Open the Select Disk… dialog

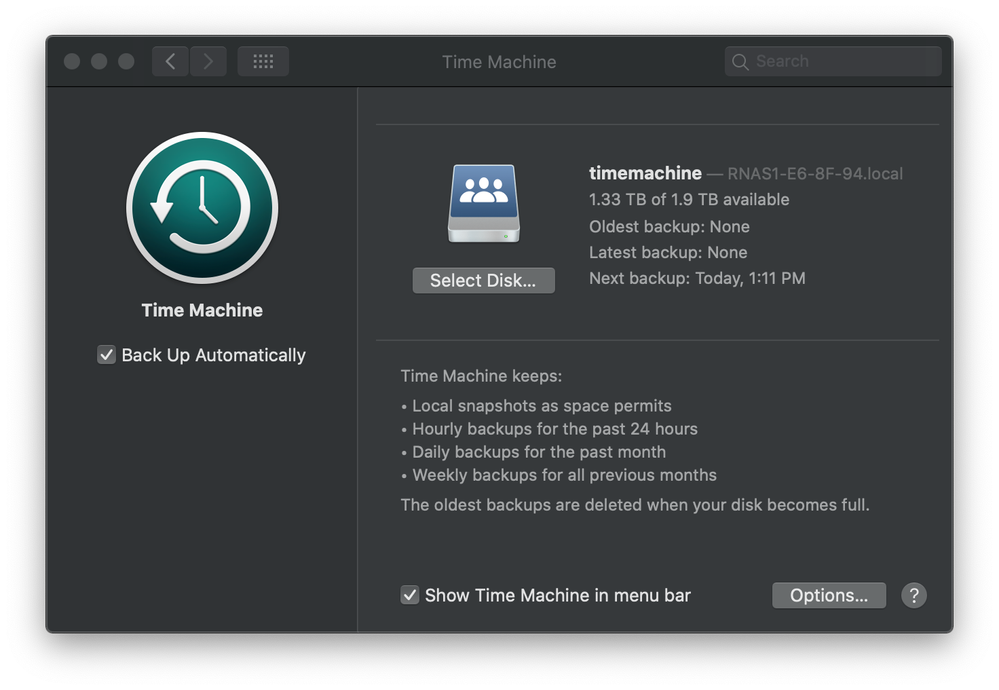[484, 280]
